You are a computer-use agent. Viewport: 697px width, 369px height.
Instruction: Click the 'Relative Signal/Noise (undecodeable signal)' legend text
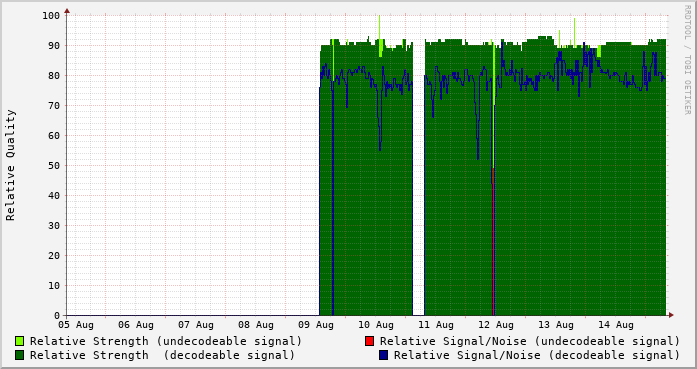pyautogui.click(x=530, y=341)
